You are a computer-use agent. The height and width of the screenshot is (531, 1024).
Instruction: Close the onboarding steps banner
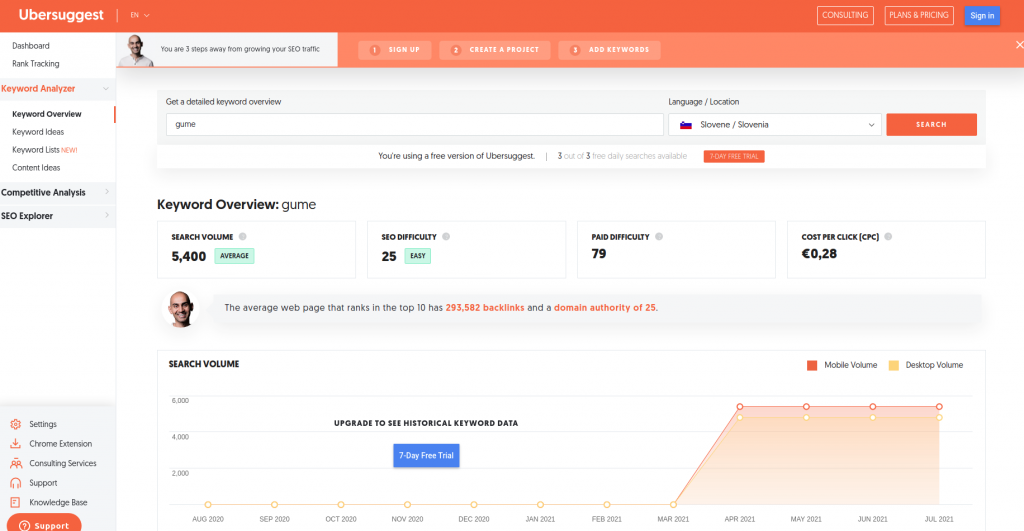click(1019, 44)
